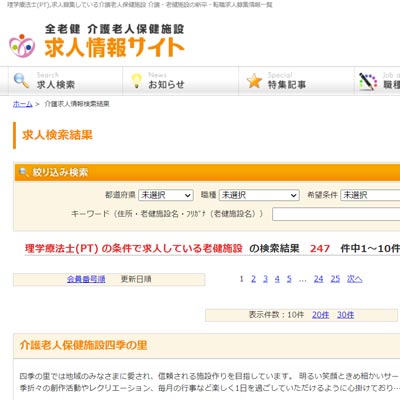Click the 次へ next page link
Viewport: 400px width, 400px height.
coord(354,279)
